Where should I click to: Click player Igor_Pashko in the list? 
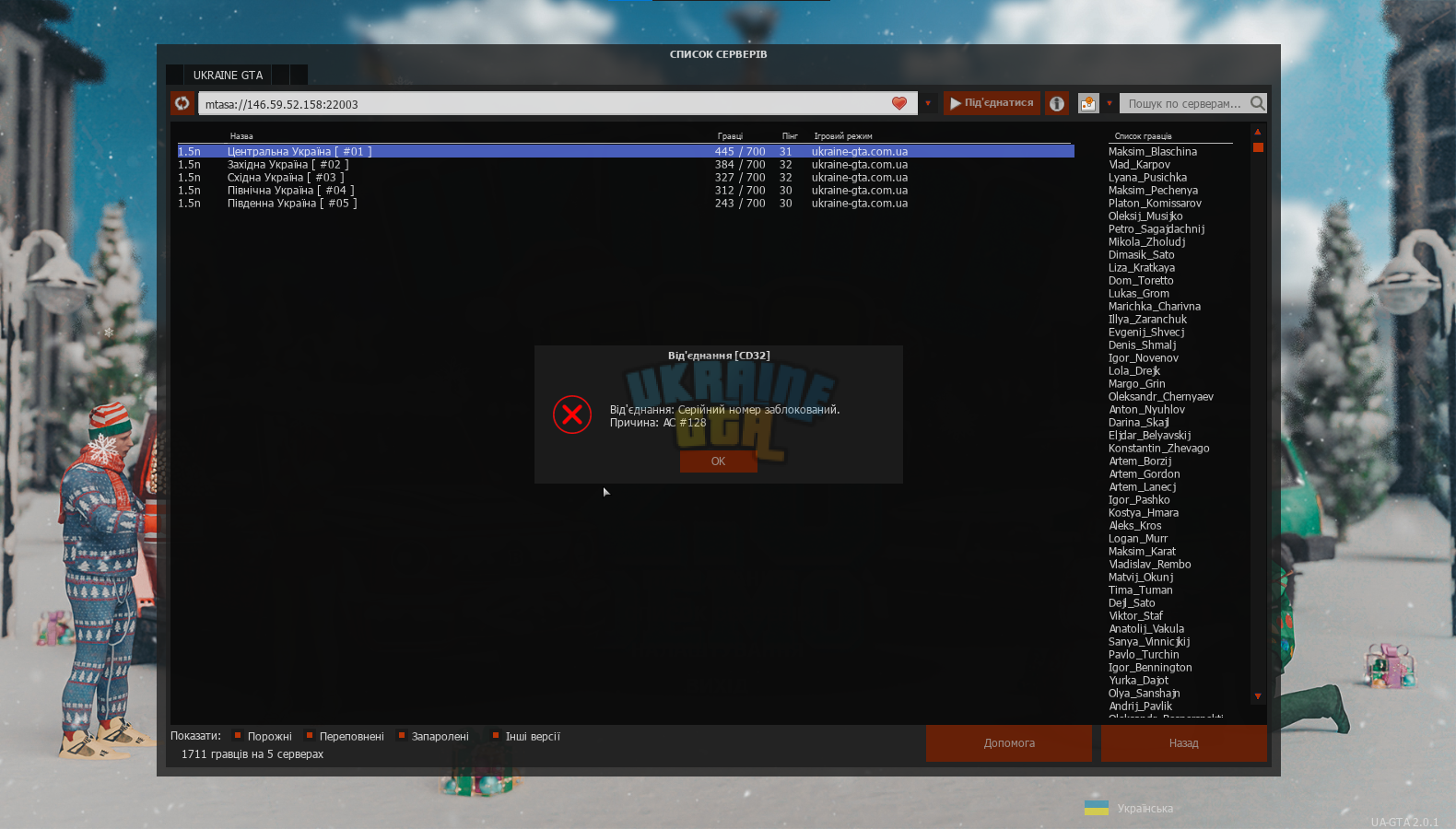(1139, 499)
